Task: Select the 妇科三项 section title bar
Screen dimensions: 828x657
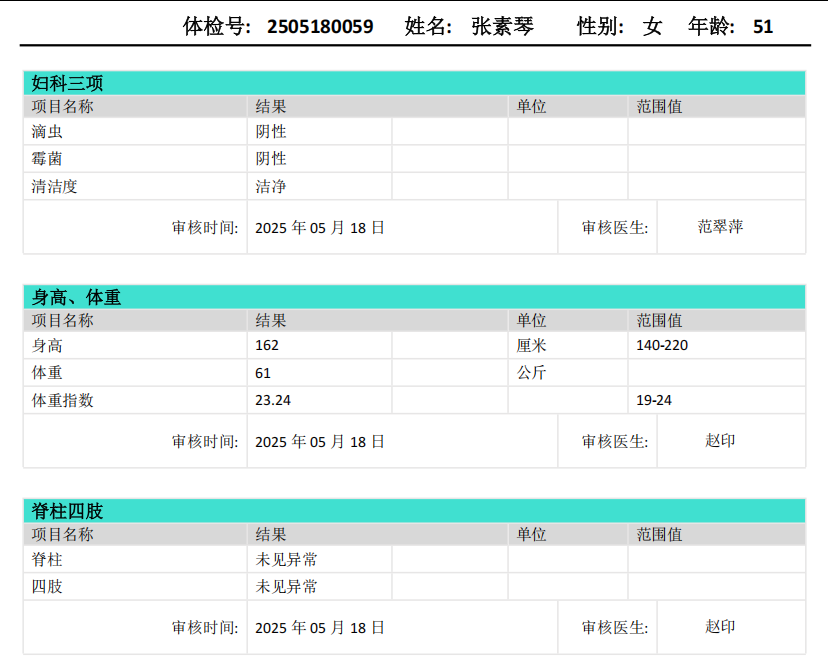Action: click(413, 83)
